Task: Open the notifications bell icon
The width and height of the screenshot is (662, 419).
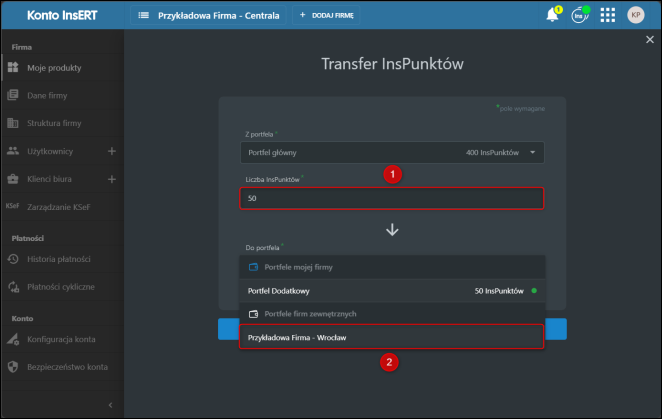Action: [552, 15]
